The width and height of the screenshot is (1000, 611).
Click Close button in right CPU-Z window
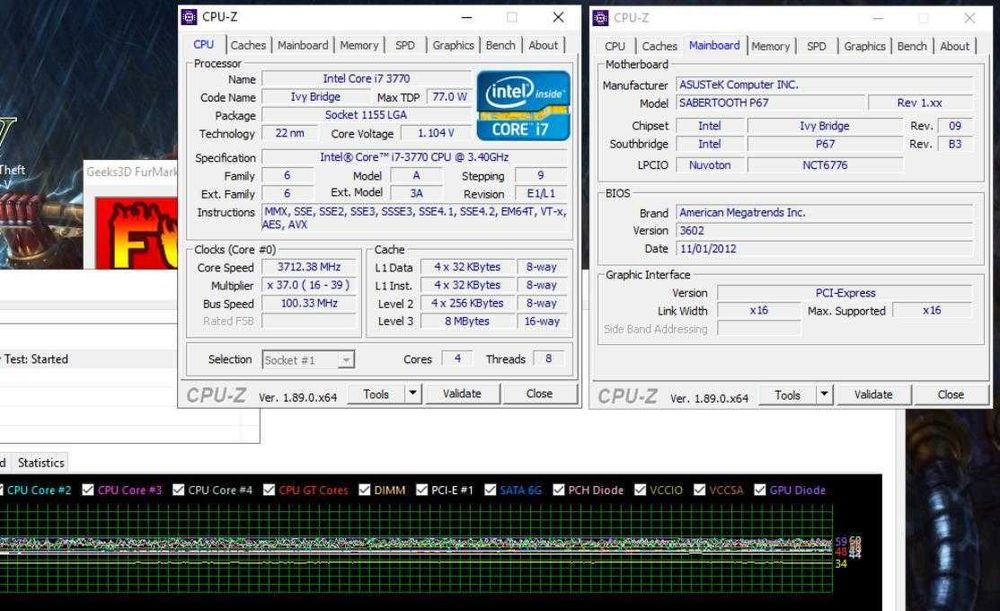coord(951,395)
